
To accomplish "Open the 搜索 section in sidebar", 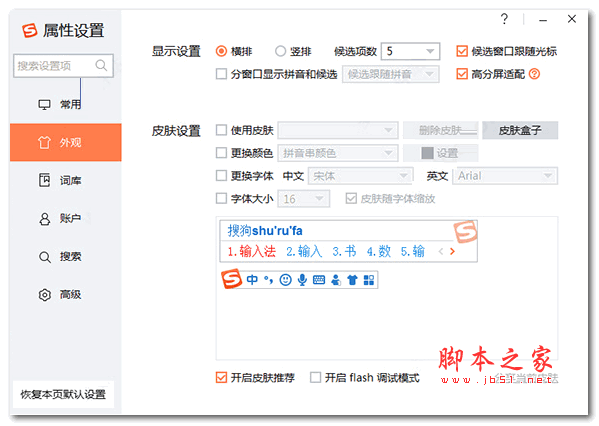I will pyautogui.click(x=65, y=257).
